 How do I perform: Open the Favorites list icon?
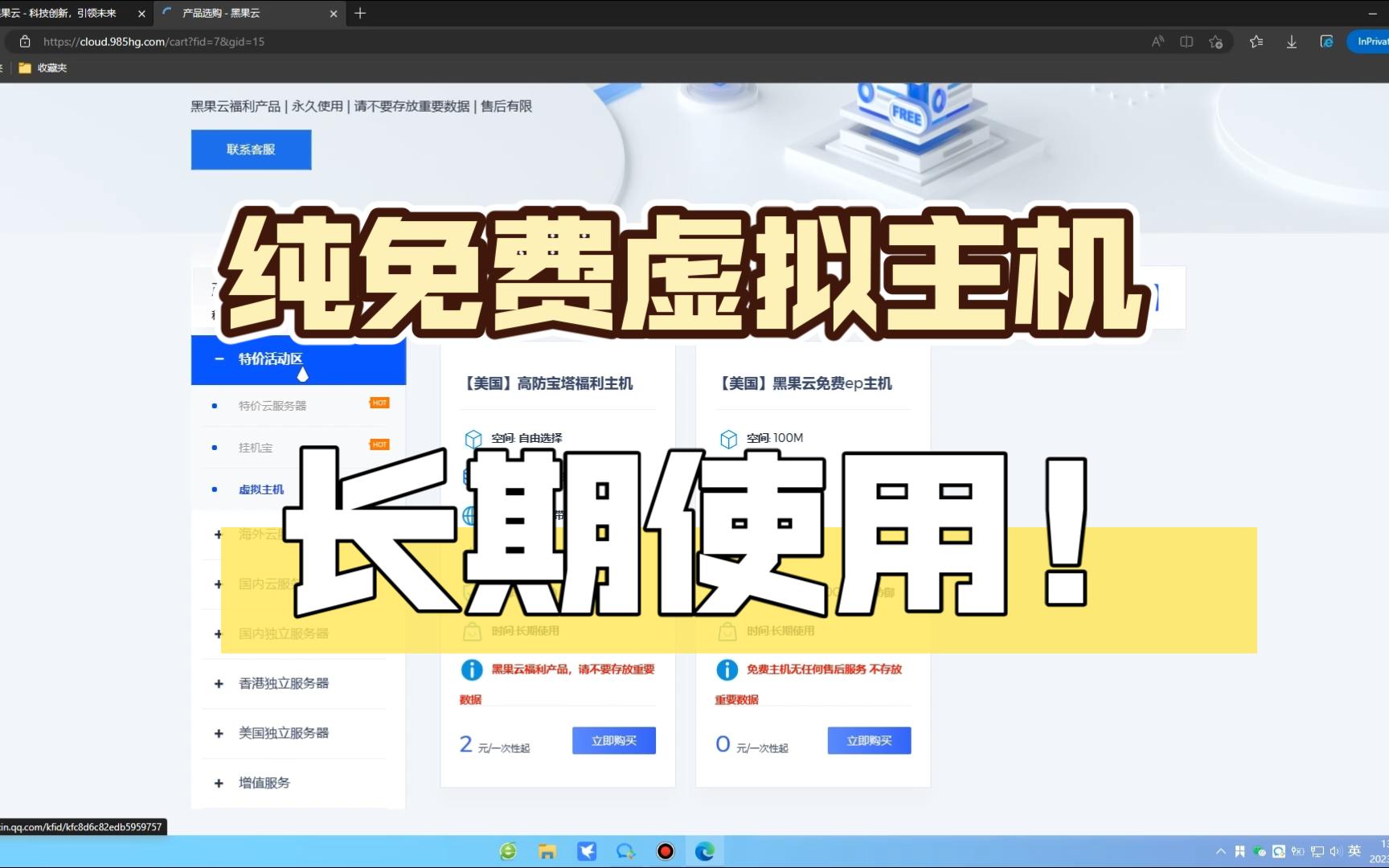(x=1256, y=42)
